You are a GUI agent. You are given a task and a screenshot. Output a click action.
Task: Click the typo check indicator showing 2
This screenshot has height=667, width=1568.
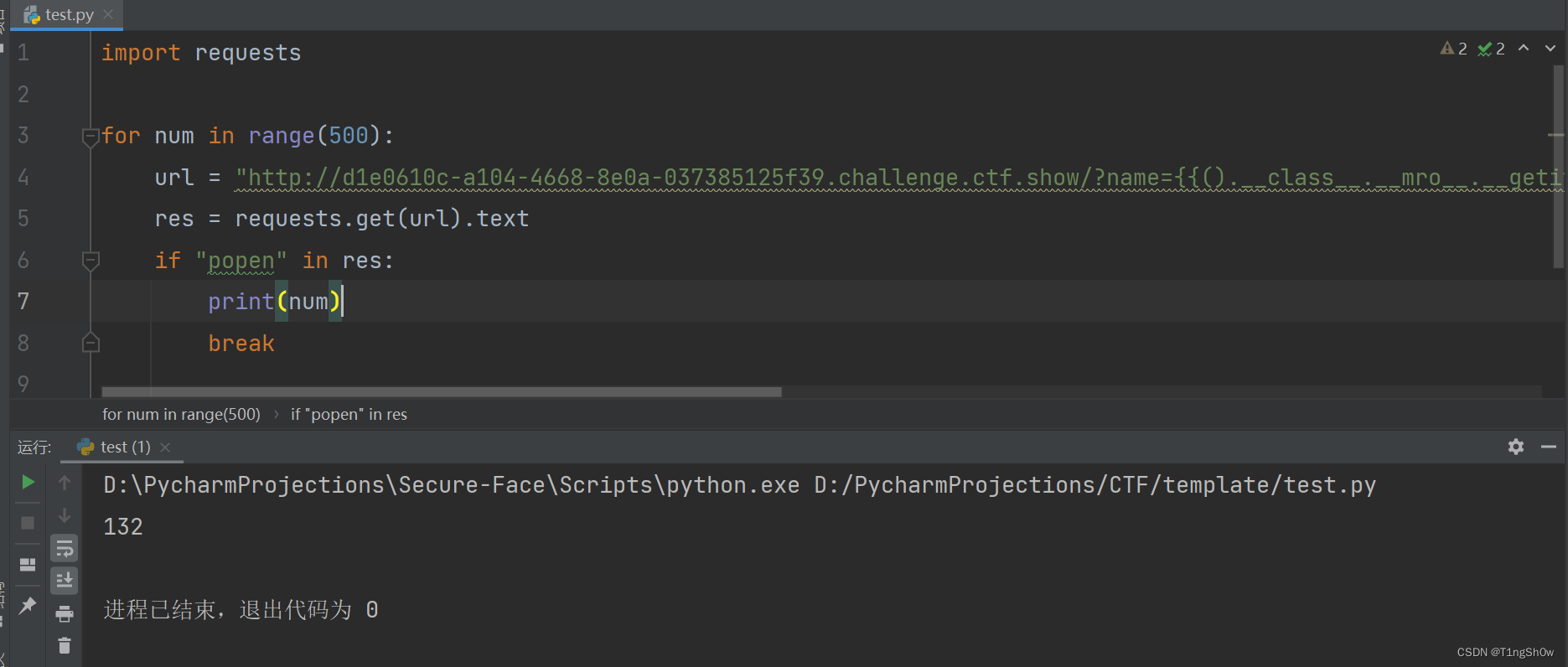(x=1492, y=49)
